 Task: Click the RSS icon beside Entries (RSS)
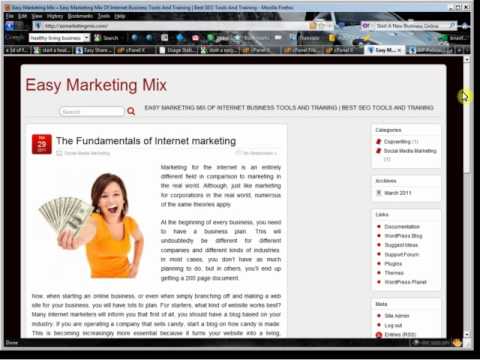379,335
